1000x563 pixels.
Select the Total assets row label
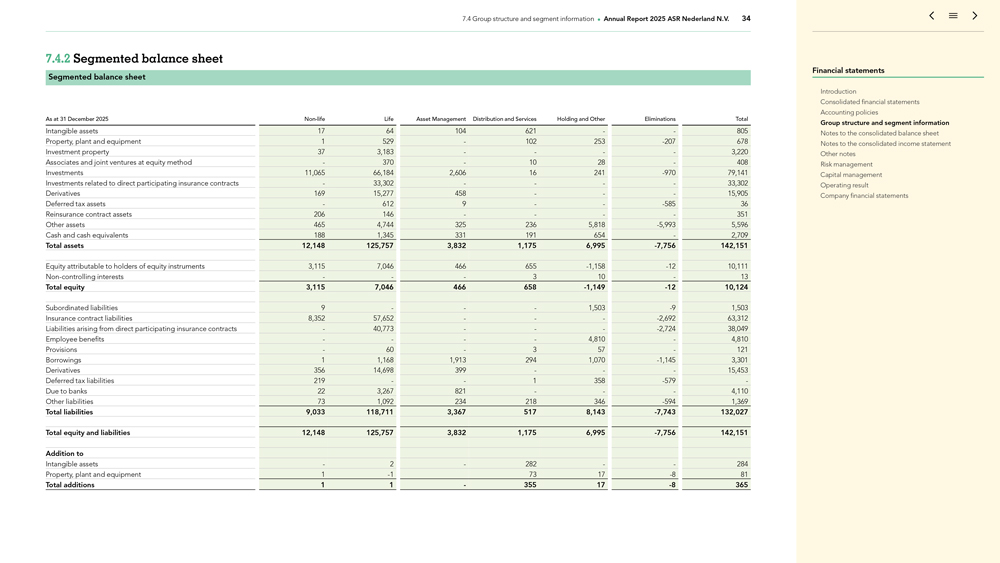pyautogui.click(x=65, y=245)
